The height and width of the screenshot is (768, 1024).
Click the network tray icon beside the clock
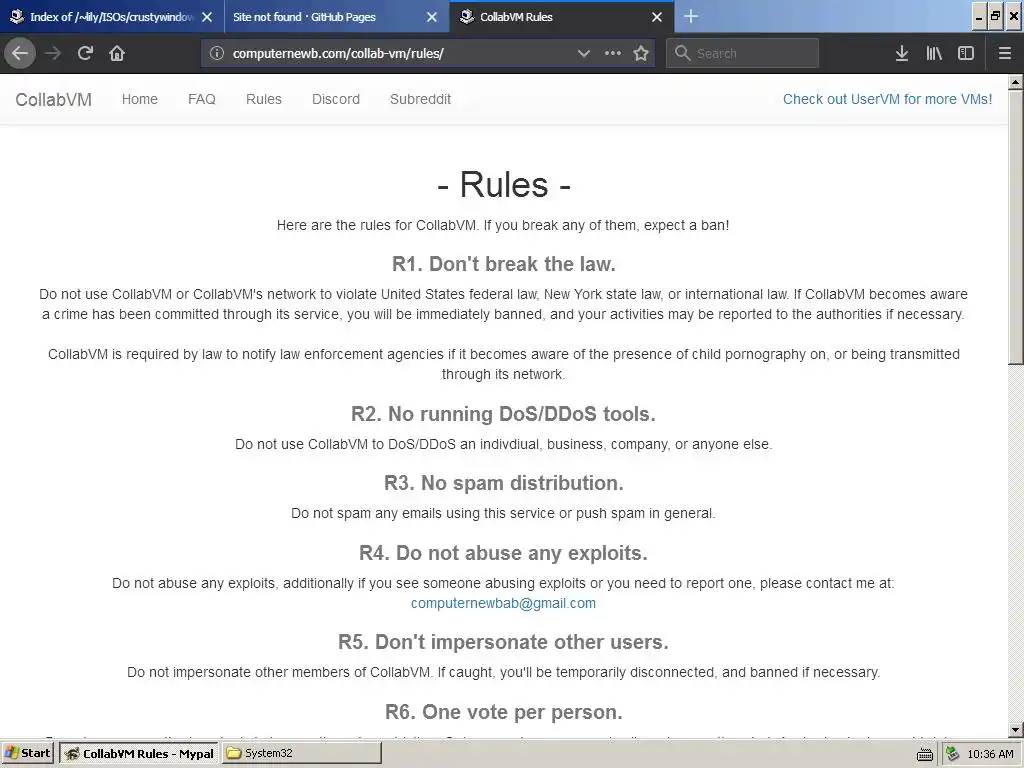point(953,754)
